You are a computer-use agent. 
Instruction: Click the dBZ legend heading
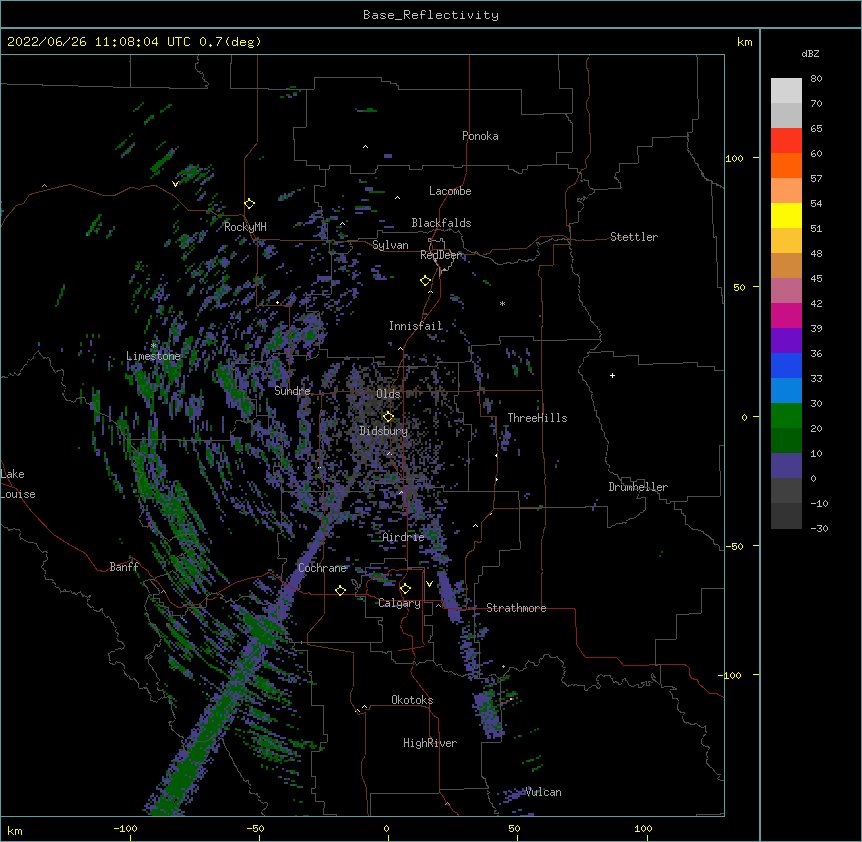pos(810,53)
